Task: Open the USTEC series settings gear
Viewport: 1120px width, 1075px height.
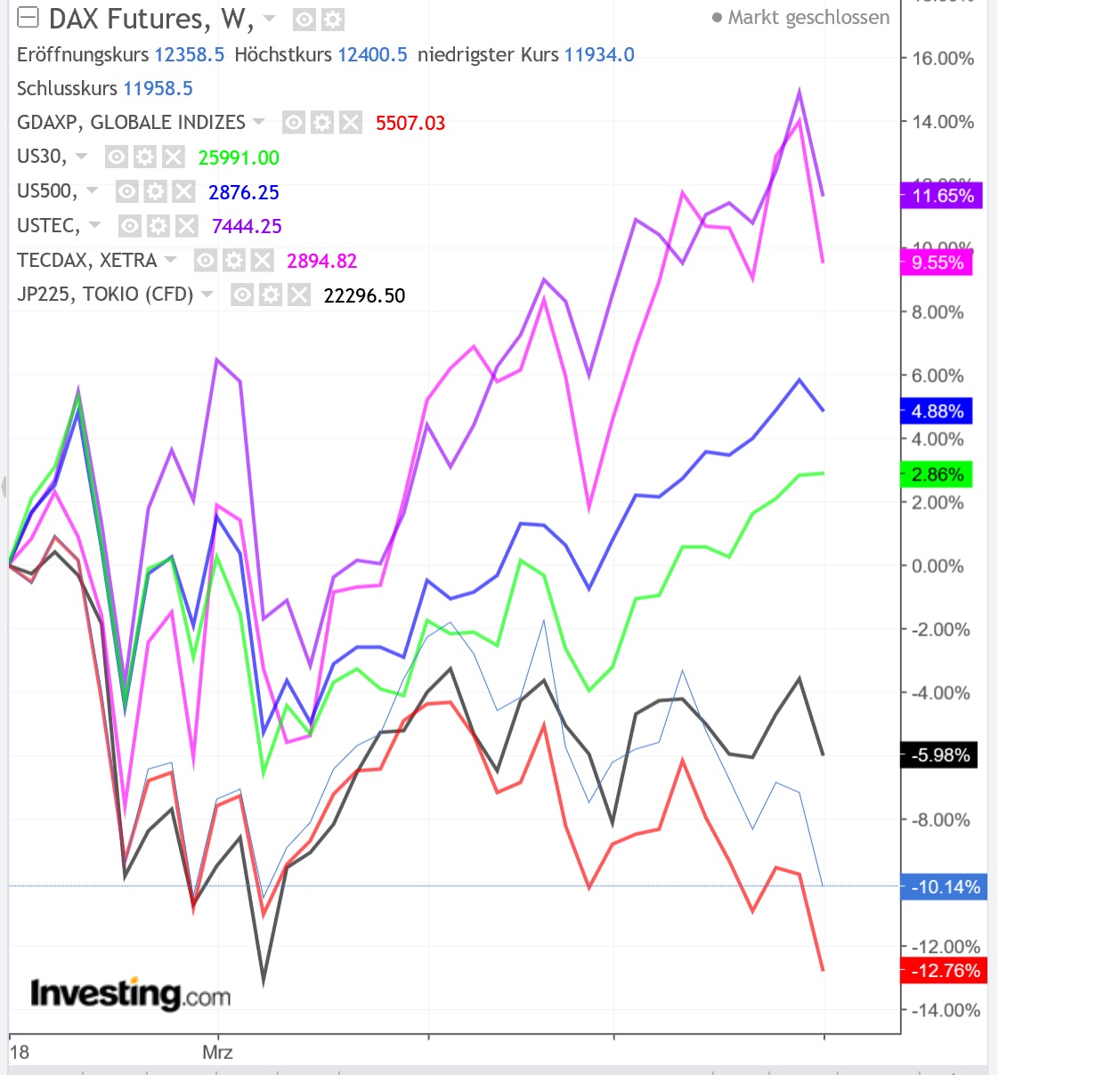Action: [158, 226]
